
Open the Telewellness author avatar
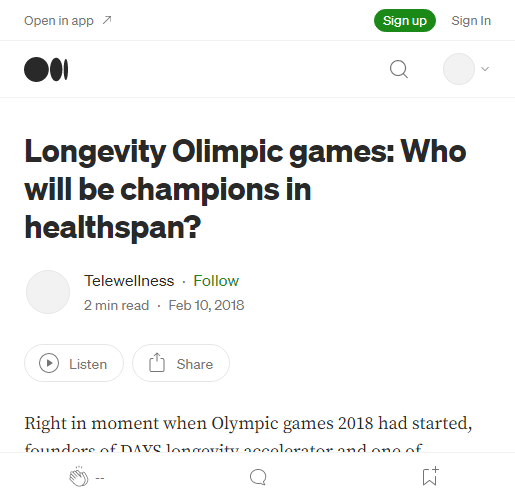(x=48, y=292)
